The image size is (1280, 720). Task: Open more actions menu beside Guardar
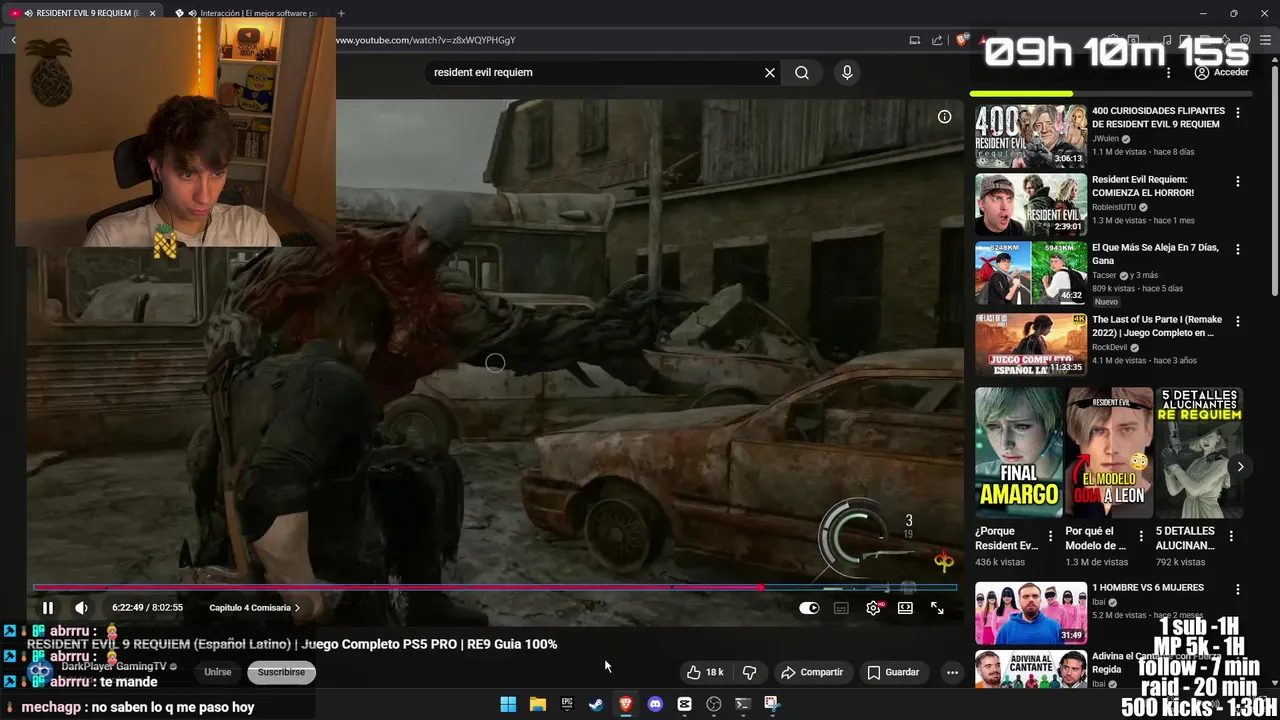952,672
